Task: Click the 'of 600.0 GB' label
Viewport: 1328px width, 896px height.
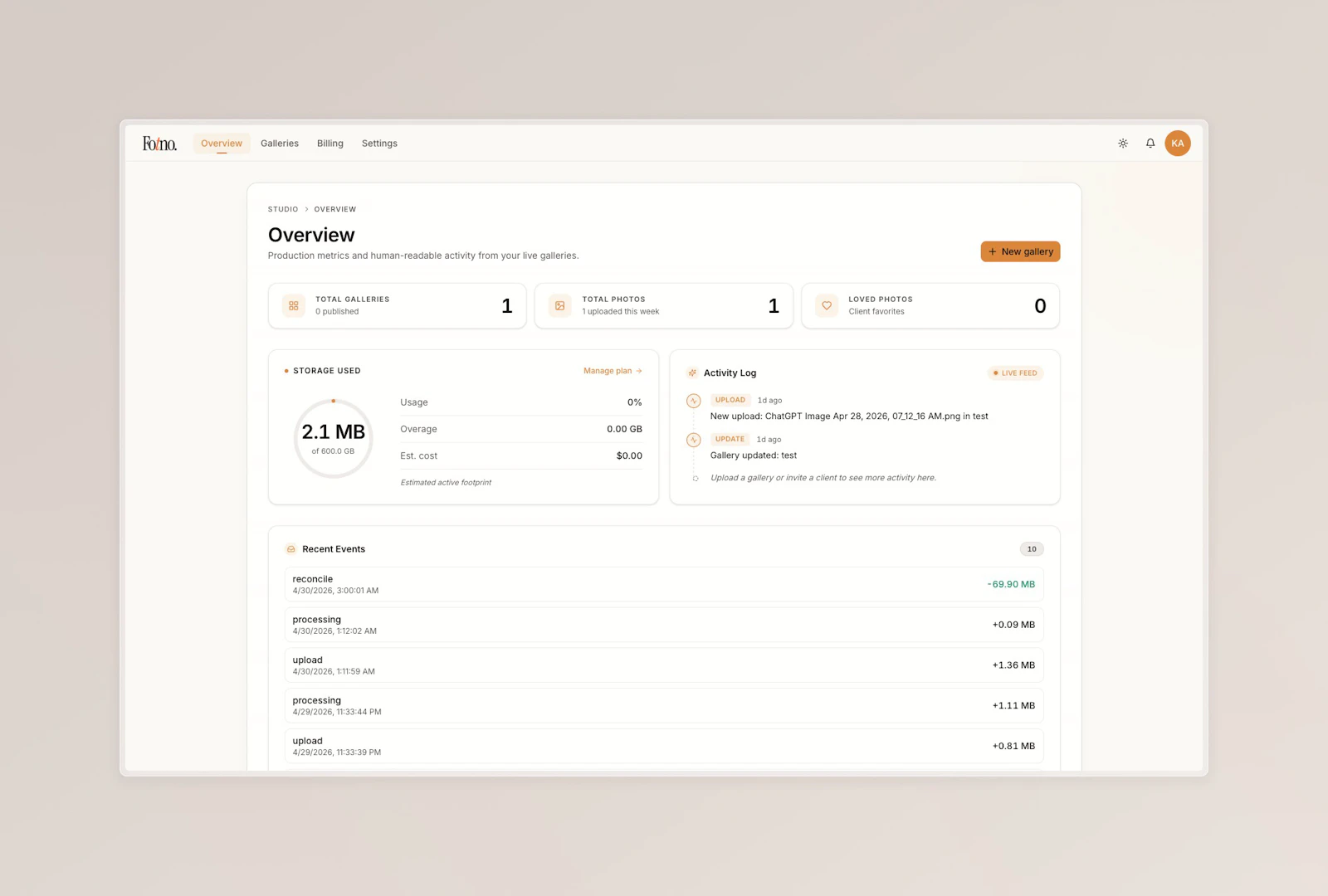Action: point(333,451)
